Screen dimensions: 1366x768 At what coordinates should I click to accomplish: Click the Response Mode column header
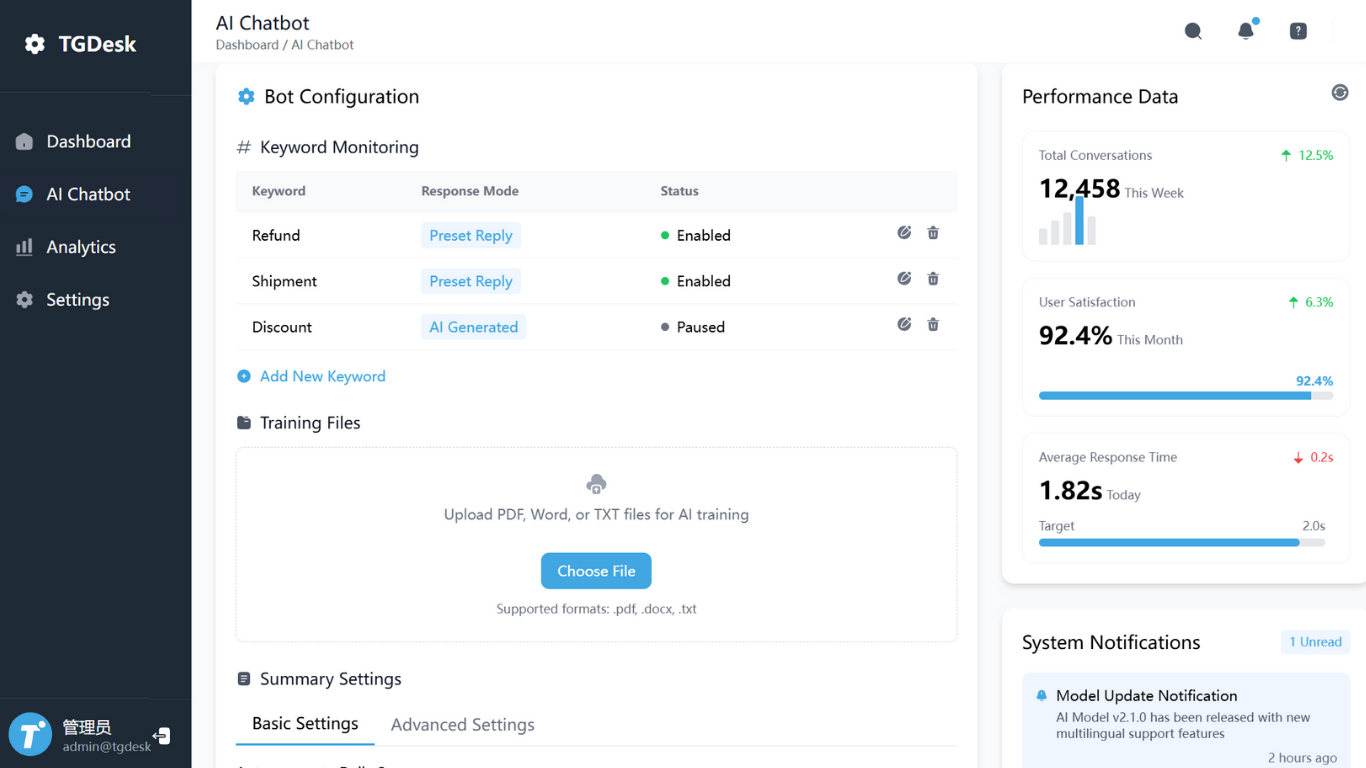pyautogui.click(x=470, y=191)
